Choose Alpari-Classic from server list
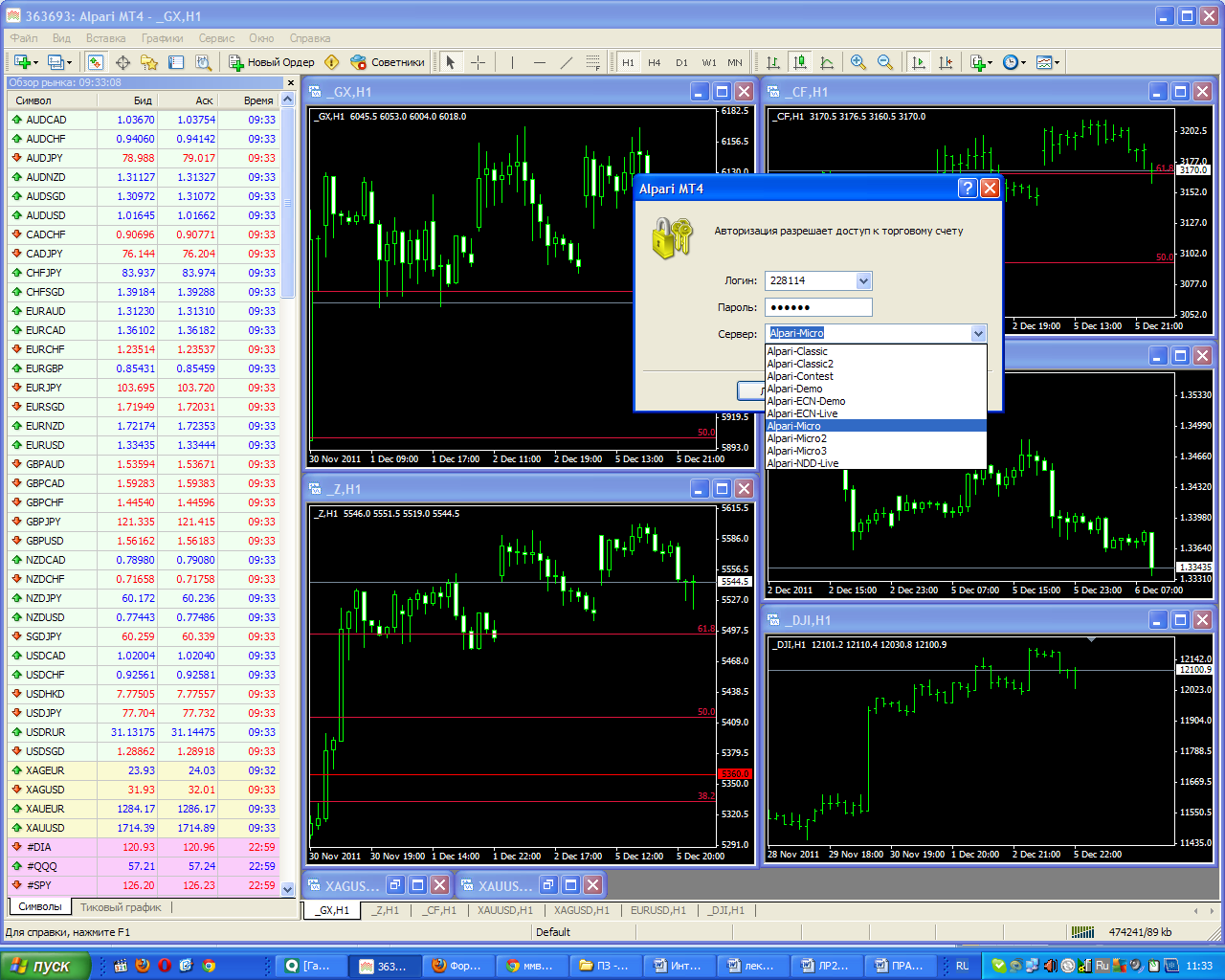1225x980 pixels. [x=876, y=351]
